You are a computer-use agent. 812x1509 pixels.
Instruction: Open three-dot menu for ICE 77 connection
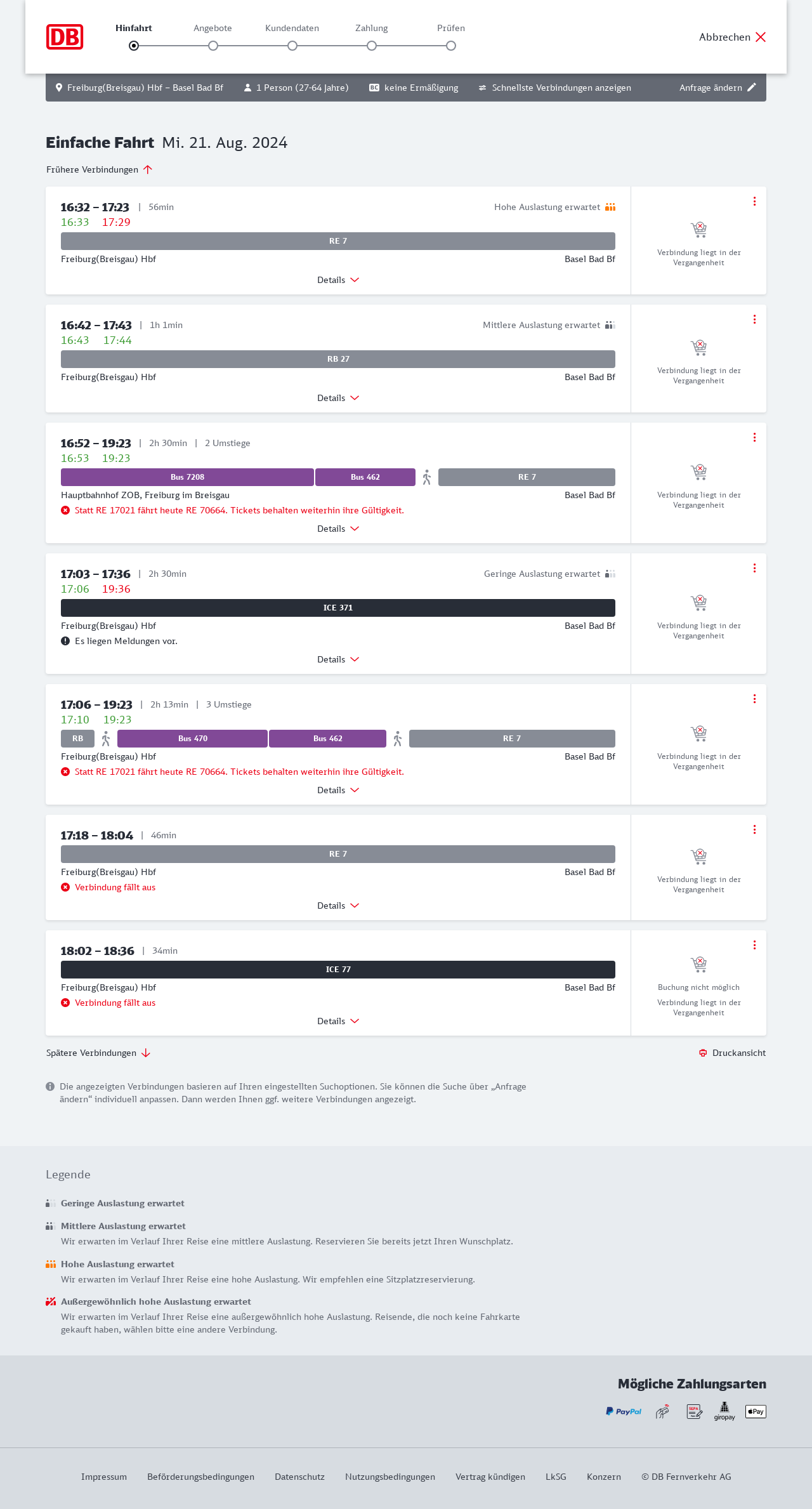(754, 945)
